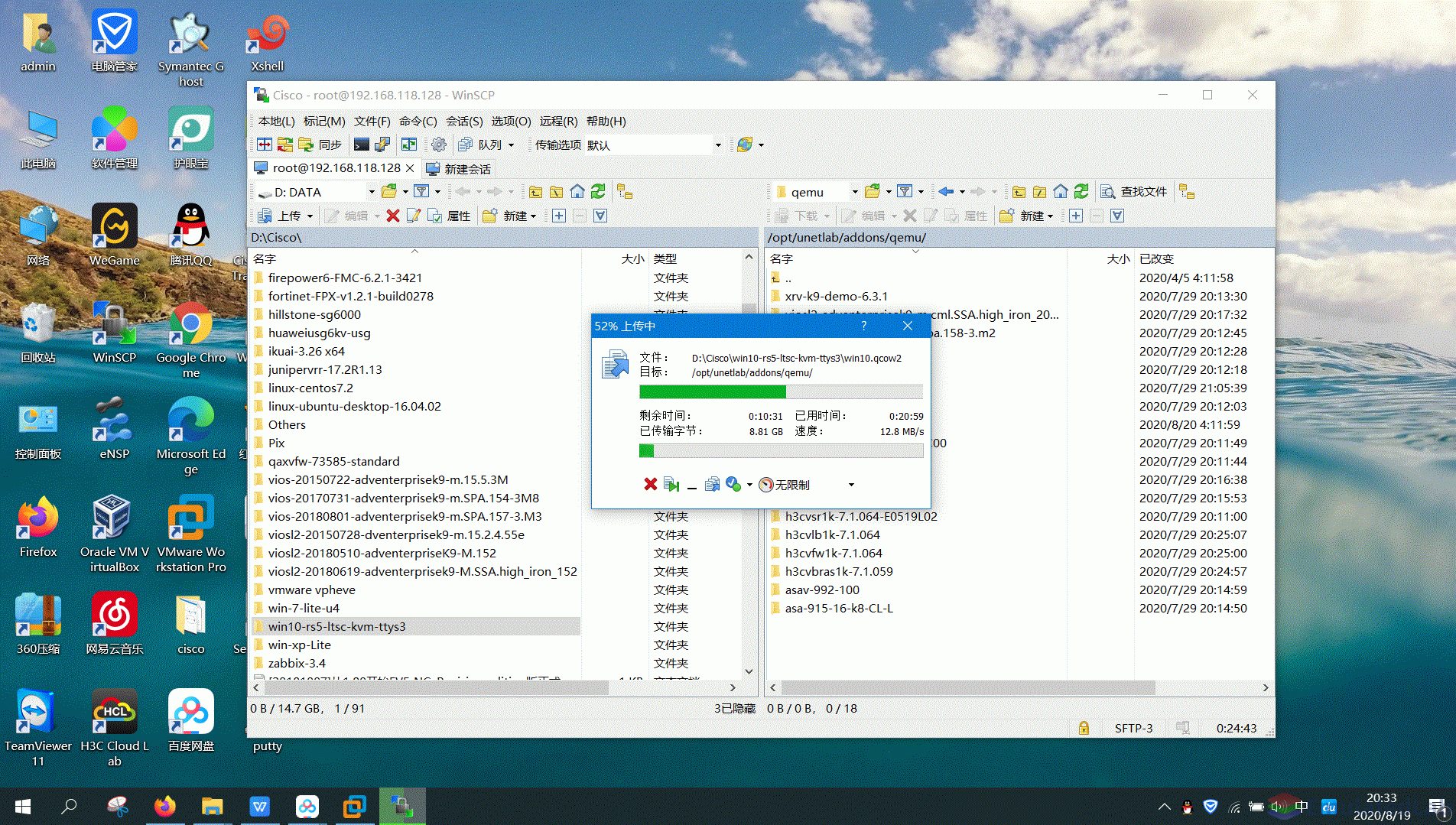Click local select files plus icon
Image resolution: width=1456 pixels, height=825 pixels.
coord(559,216)
